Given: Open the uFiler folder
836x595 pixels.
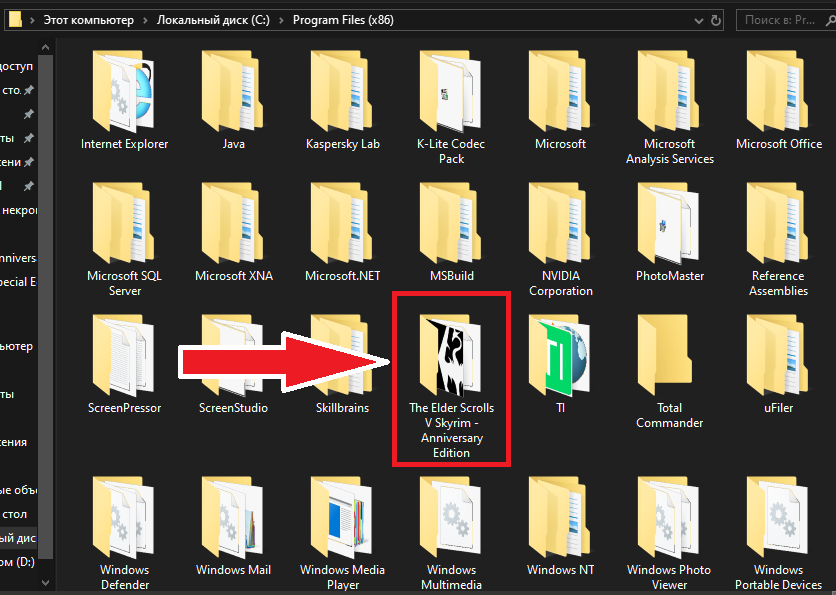Looking at the screenshot, I should pyautogui.click(x=778, y=365).
